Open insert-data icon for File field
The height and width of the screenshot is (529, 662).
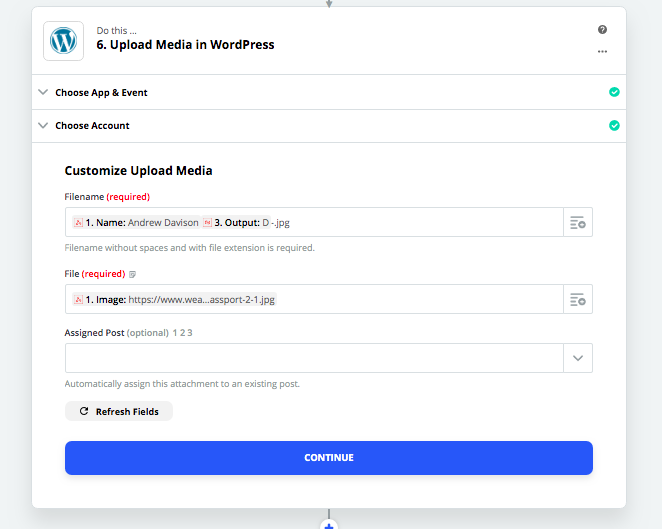pyautogui.click(x=578, y=299)
